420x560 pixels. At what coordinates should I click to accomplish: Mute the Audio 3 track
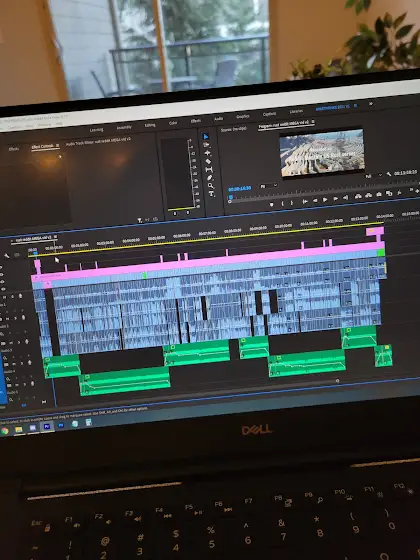pos(11,343)
